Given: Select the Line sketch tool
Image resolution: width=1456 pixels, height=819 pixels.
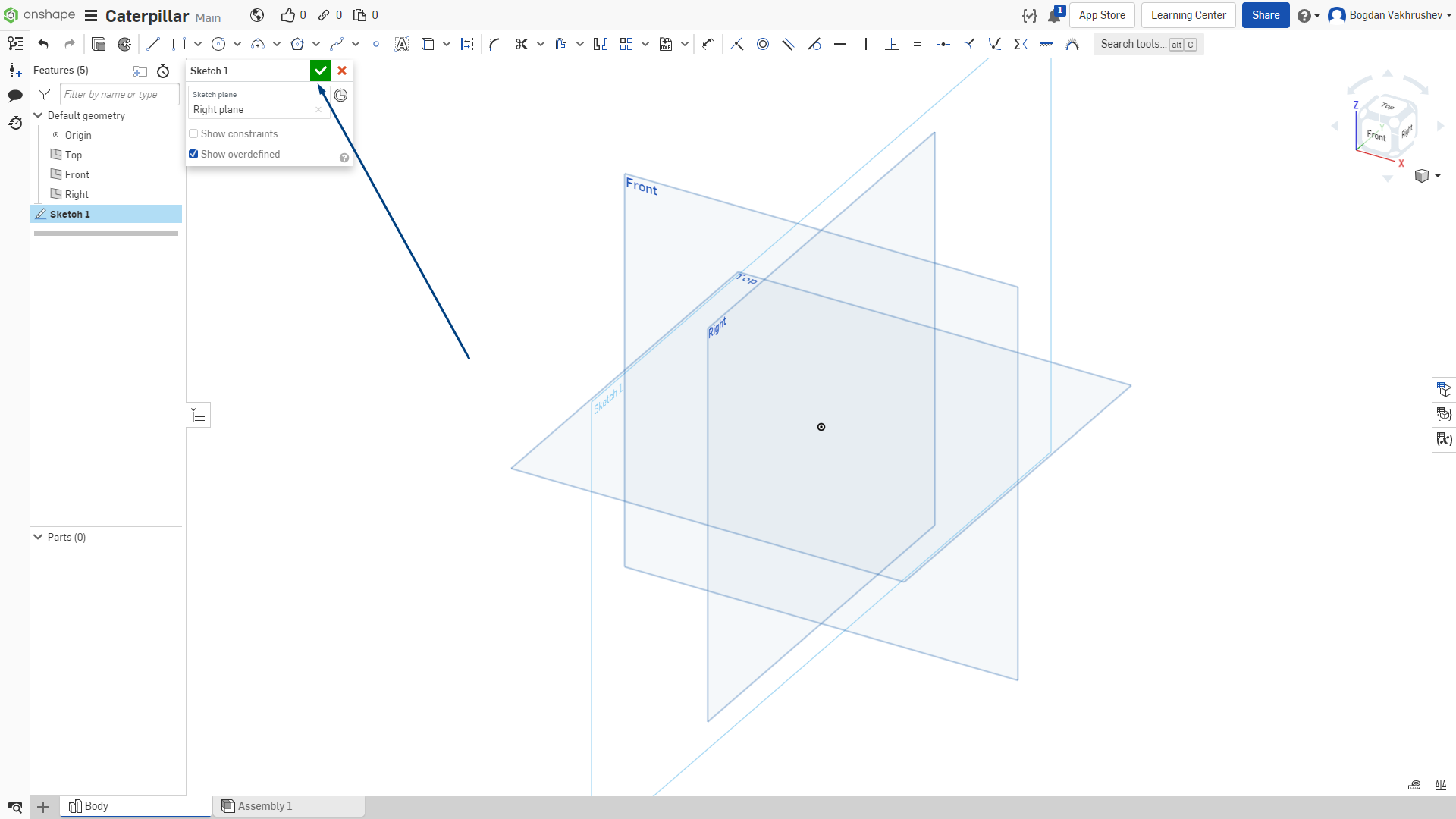Looking at the screenshot, I should click(x=153, y=44).
